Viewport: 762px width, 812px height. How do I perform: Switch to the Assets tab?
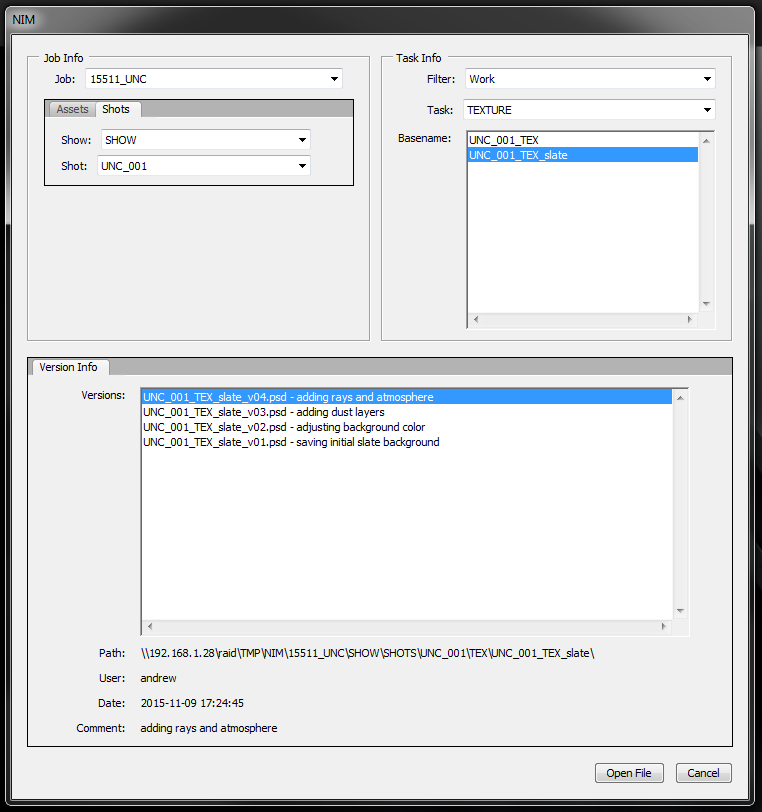(72, 109)
